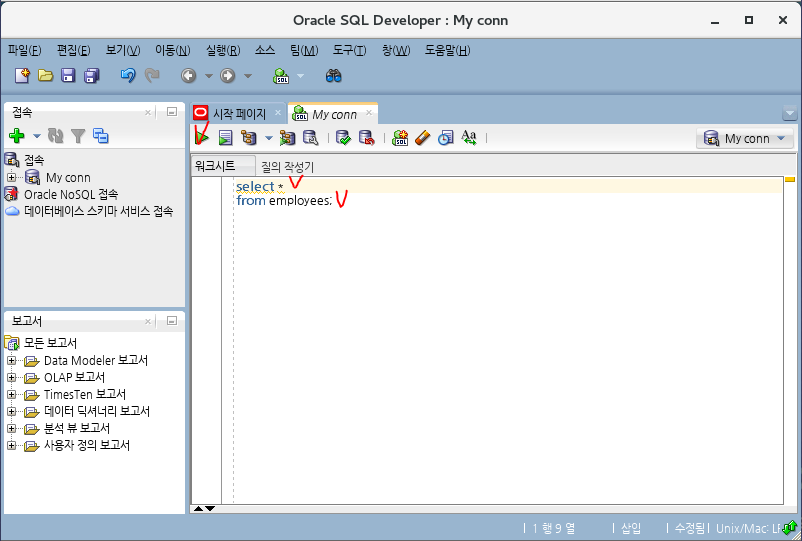Click the Explain Plan icon

[x=249, y=138]
